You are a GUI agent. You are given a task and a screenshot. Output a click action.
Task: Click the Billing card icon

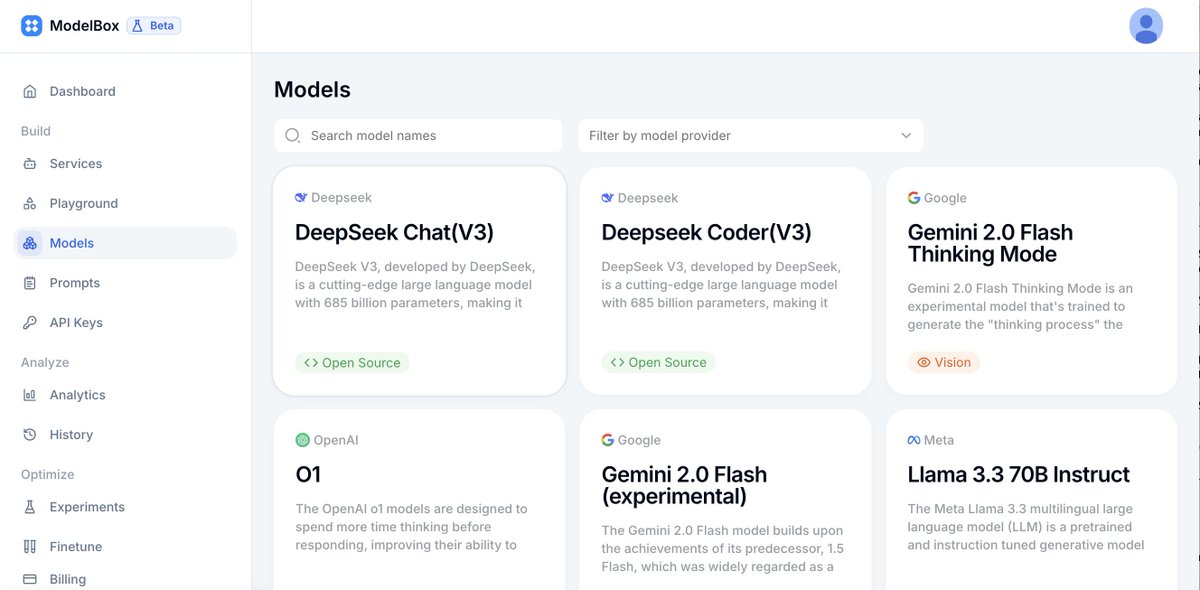click(x=30, y=579)
